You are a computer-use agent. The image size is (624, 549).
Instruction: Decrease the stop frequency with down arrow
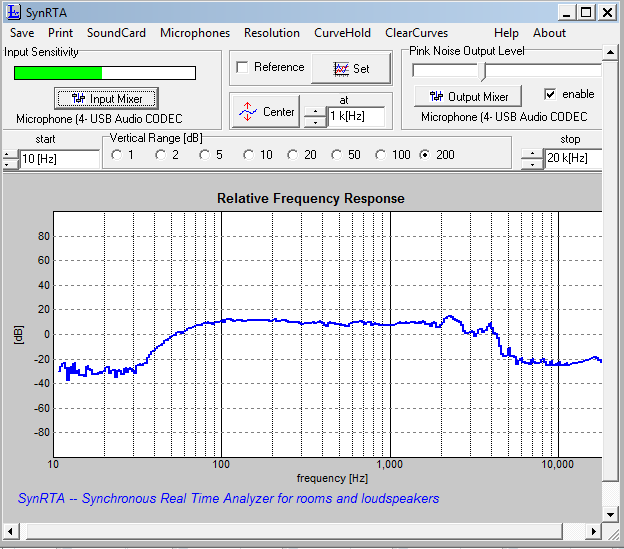tap(532, 164)
